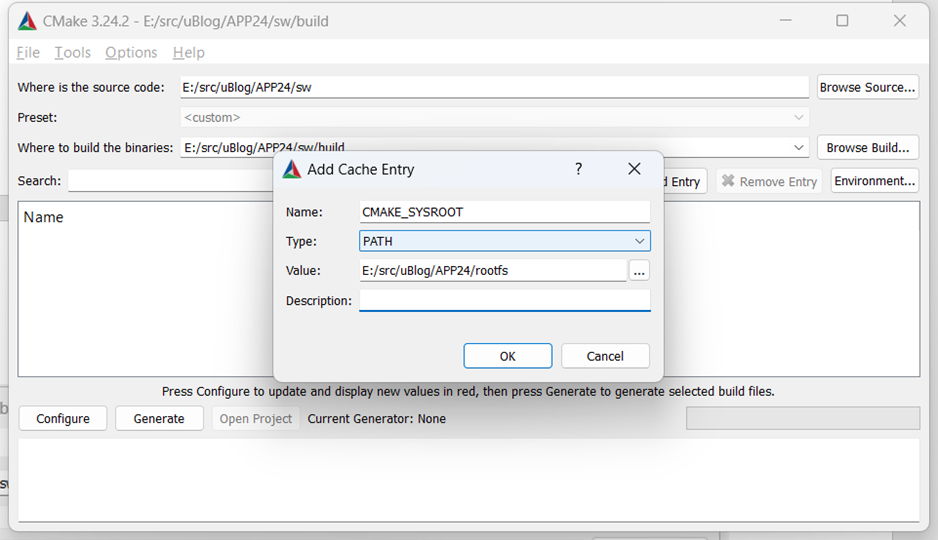
Task: Minimize the CMake window
Action: click(x=785, y=21)
